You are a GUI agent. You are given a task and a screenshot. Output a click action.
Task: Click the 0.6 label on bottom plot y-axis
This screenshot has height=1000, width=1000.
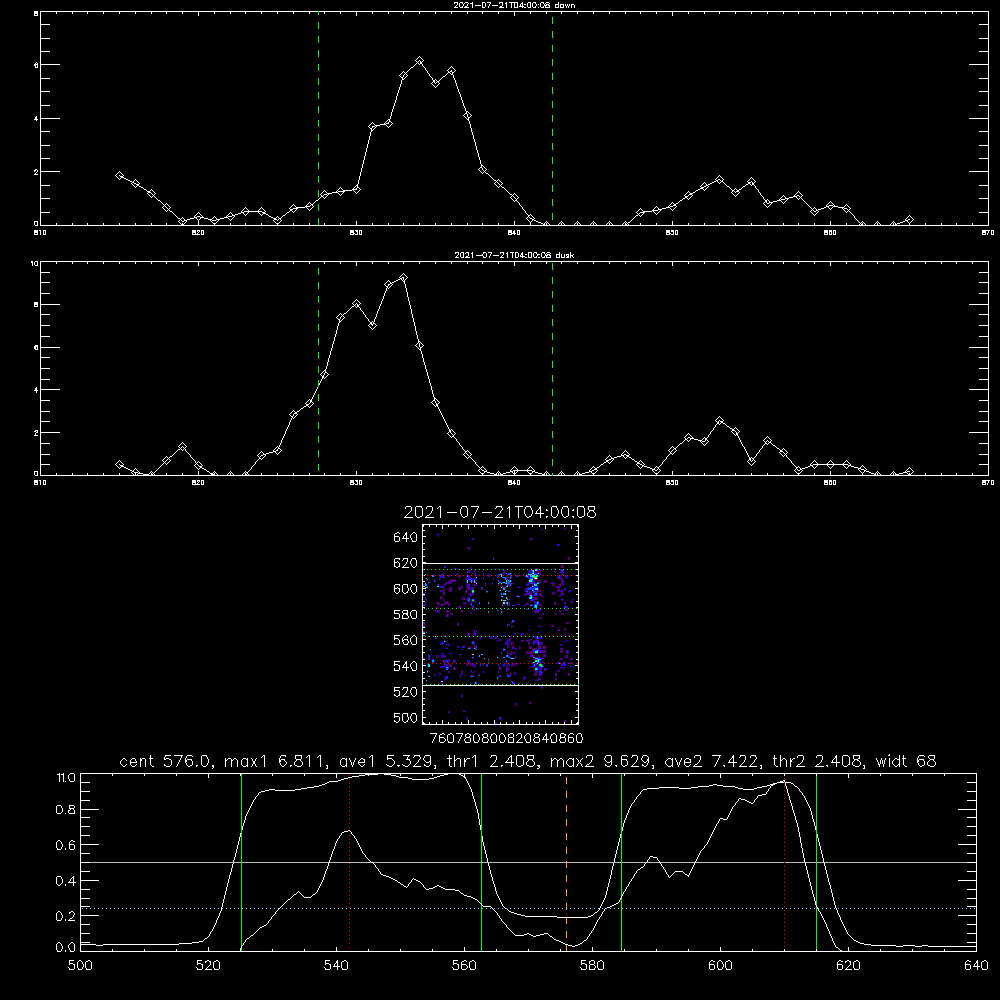[x=66, y=845]
